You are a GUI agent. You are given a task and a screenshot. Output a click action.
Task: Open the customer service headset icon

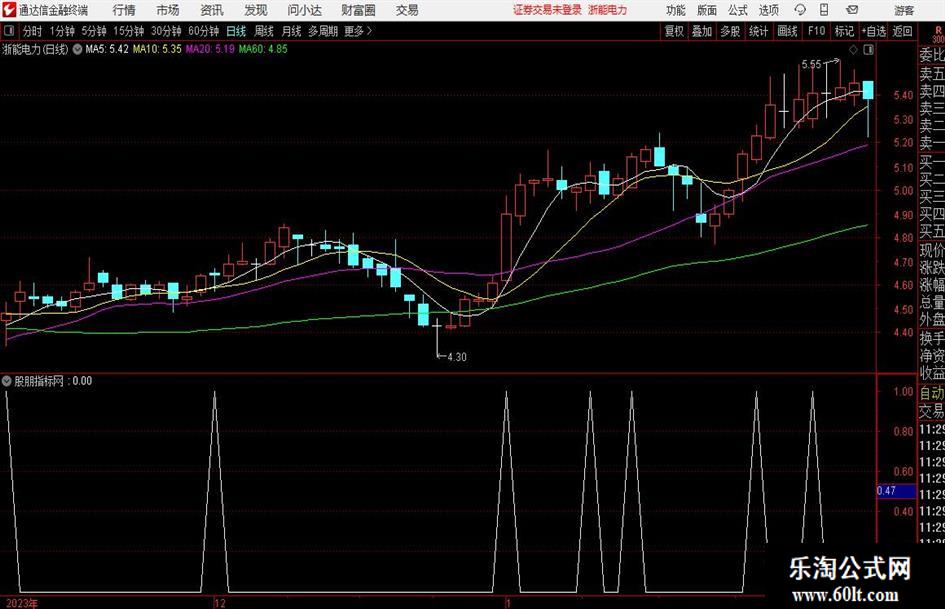[x=800, y=10]
